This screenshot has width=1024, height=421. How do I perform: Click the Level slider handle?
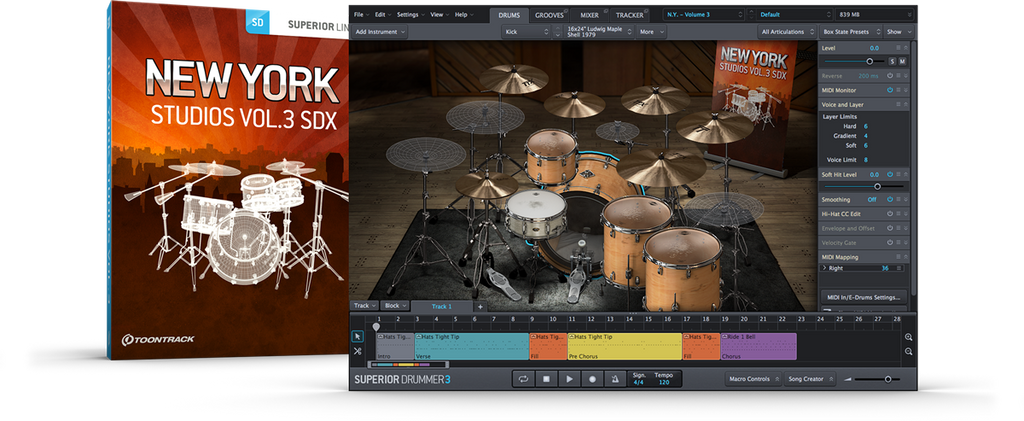[x=870, y=61]
